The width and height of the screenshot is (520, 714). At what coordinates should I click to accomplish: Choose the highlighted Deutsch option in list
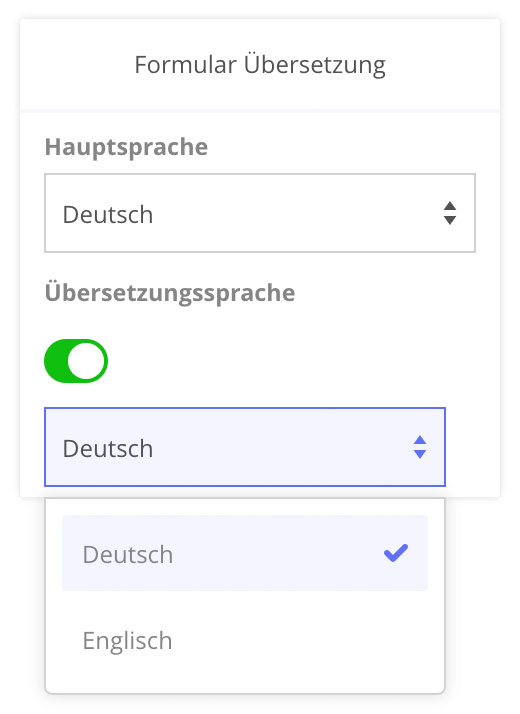point(245,553)
